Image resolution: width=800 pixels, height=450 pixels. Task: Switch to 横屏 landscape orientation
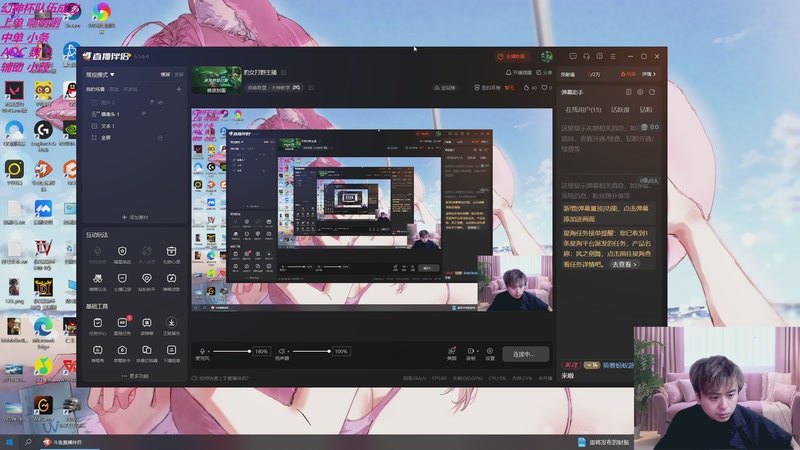(x=165, y=74)
